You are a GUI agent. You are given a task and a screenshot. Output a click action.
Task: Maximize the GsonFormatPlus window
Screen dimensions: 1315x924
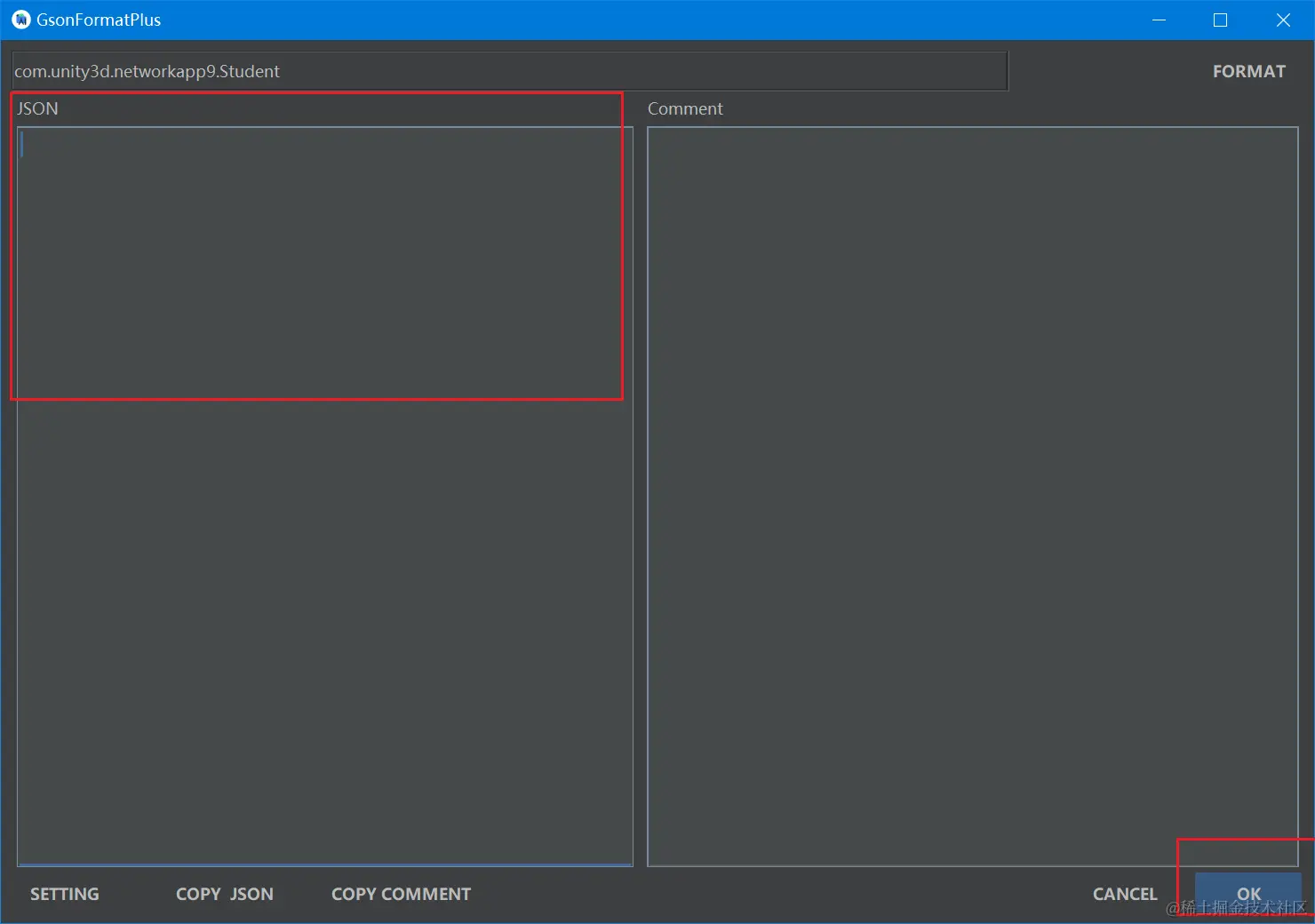1221,20
